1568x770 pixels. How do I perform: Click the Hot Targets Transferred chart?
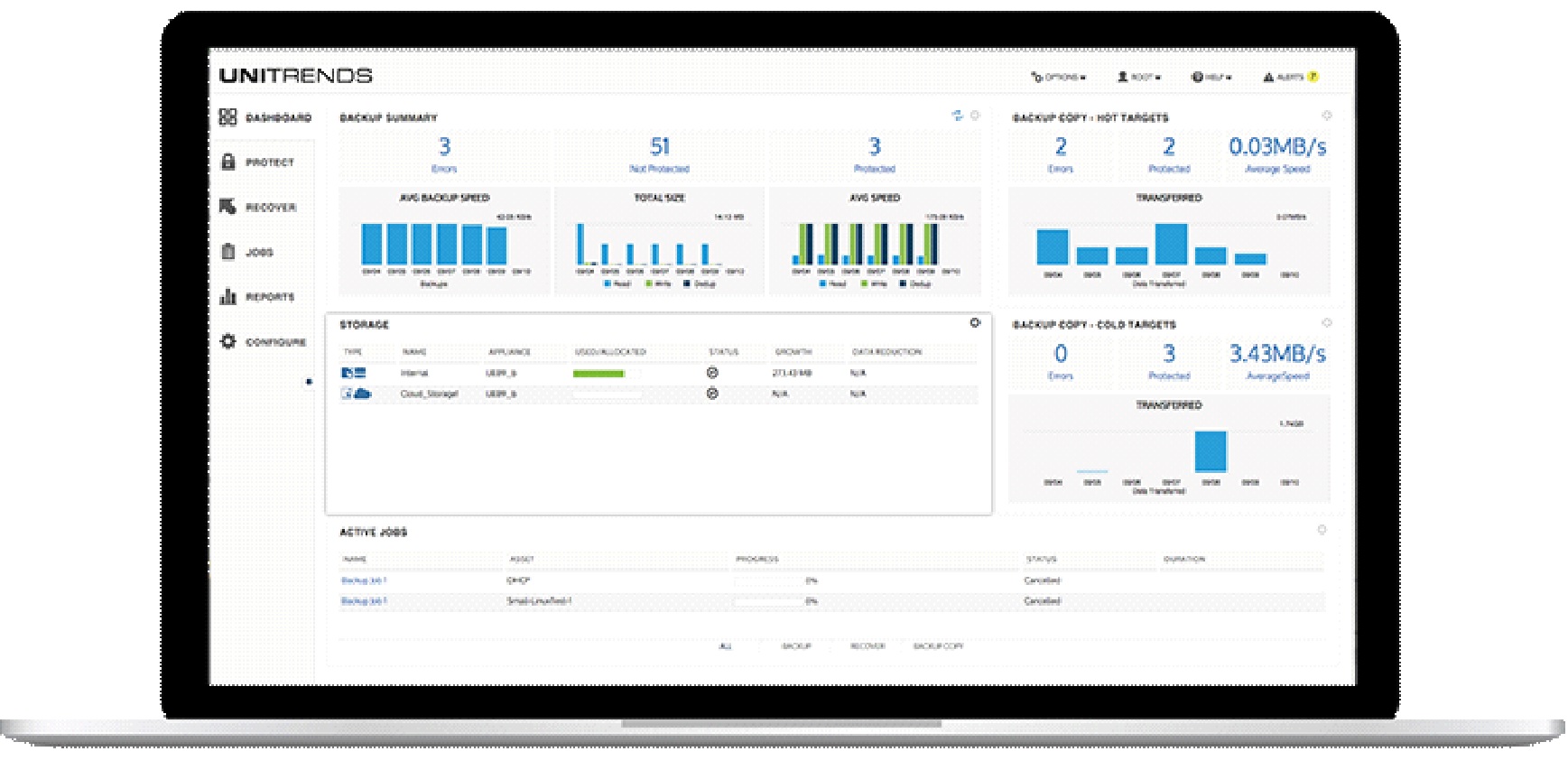click(x=1169, y=241)
